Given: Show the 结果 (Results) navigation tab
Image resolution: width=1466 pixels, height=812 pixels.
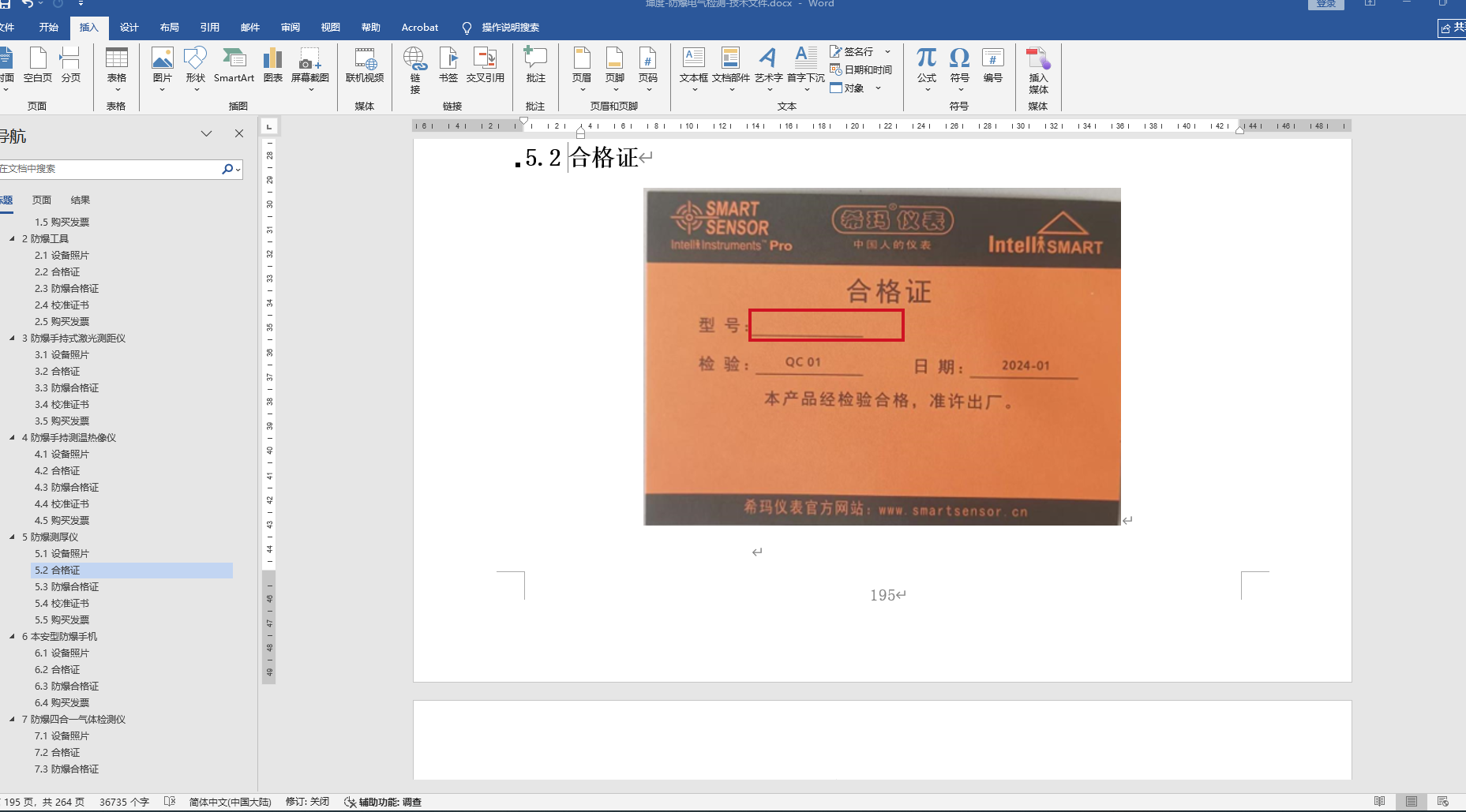Looking at the screenshot, I should tap(81, 200).
